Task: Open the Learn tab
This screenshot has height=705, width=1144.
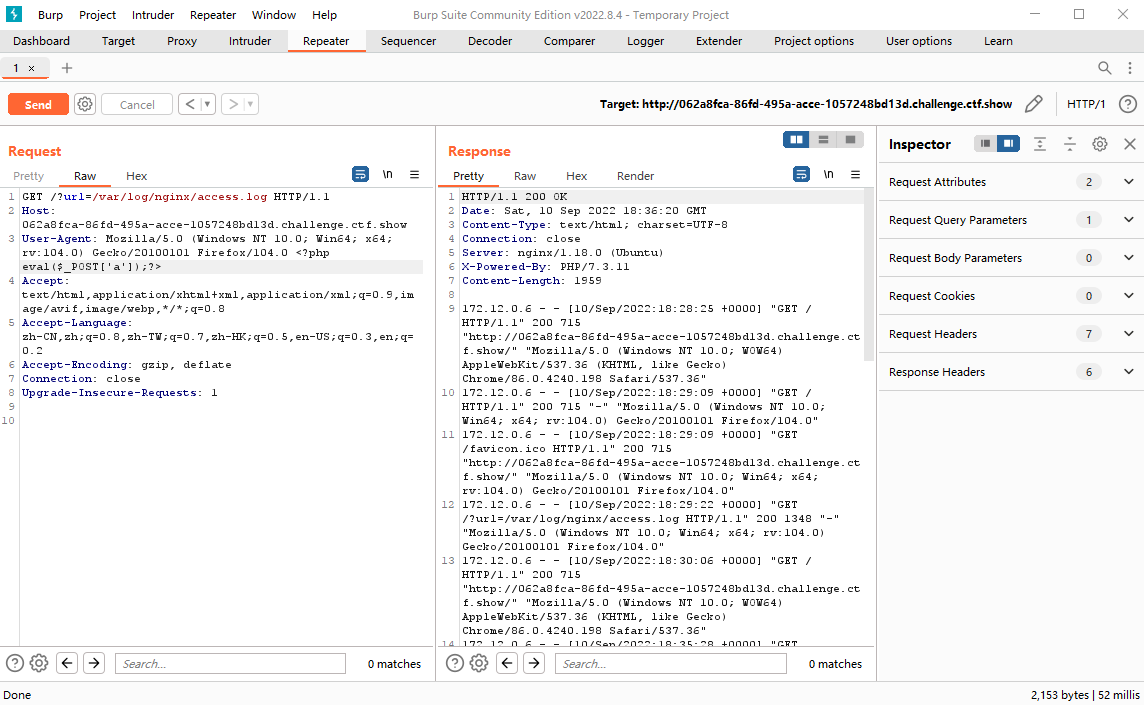Action: pos(998,42)
